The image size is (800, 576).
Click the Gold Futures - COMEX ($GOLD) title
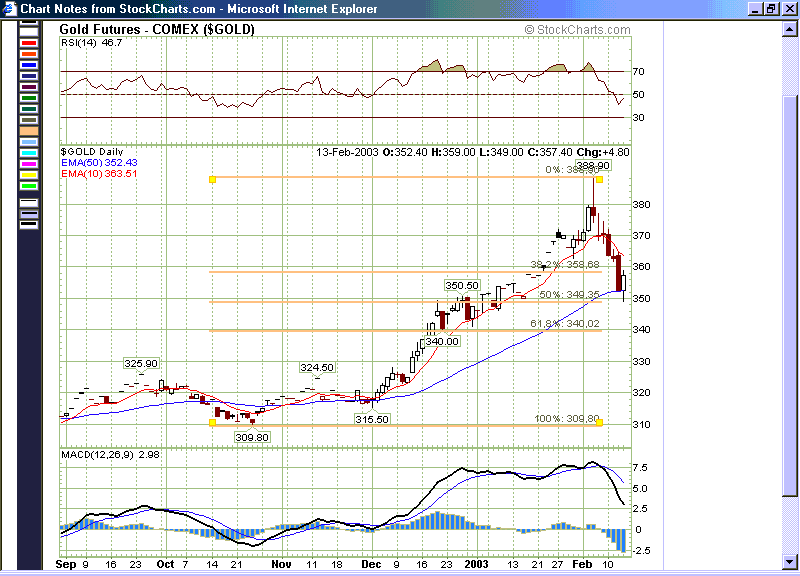coord(157,30)
